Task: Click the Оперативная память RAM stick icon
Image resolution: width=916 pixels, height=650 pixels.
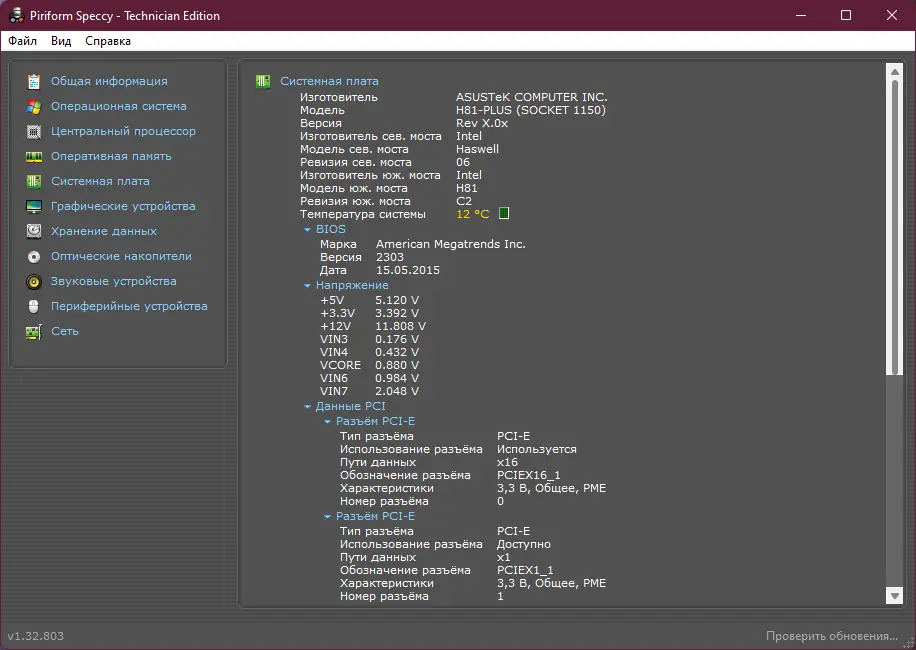Action: point(34,157)
